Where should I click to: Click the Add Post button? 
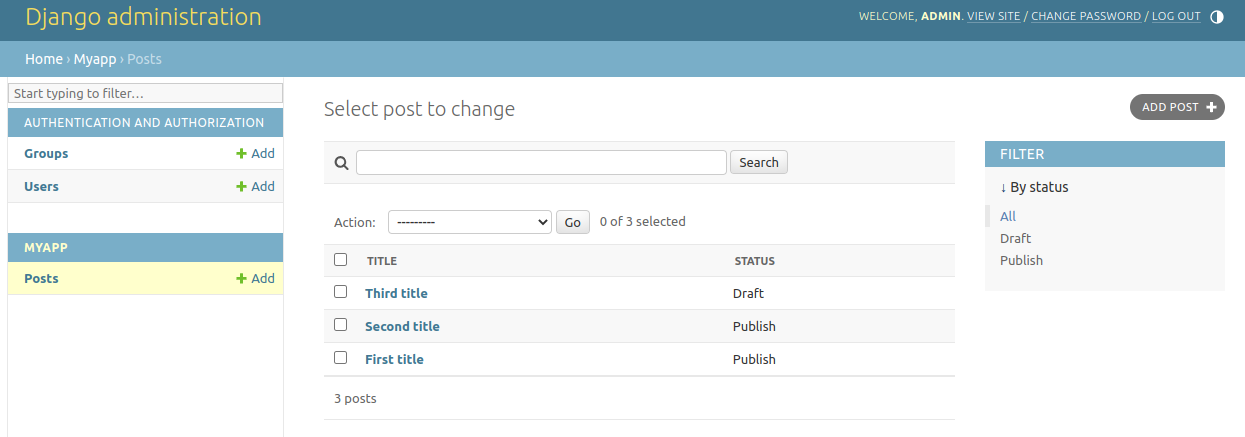tap(1177, 107)
